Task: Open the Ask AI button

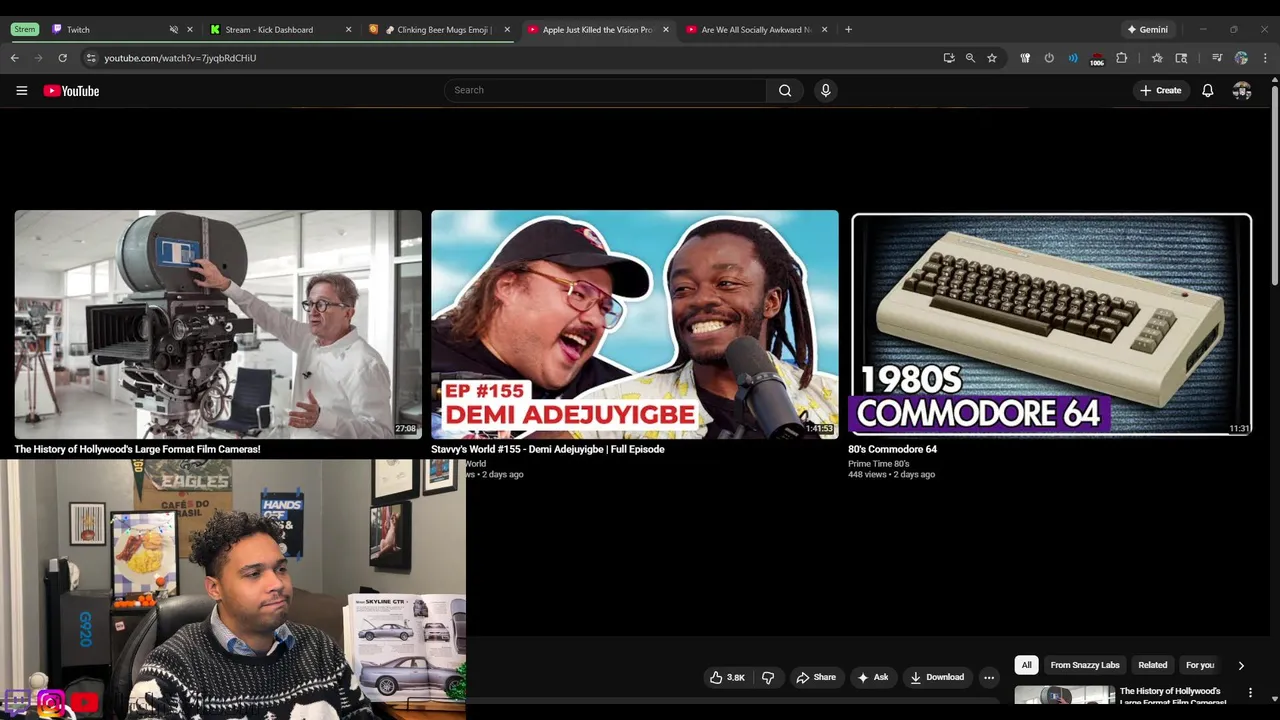Action: coord(872,677)
